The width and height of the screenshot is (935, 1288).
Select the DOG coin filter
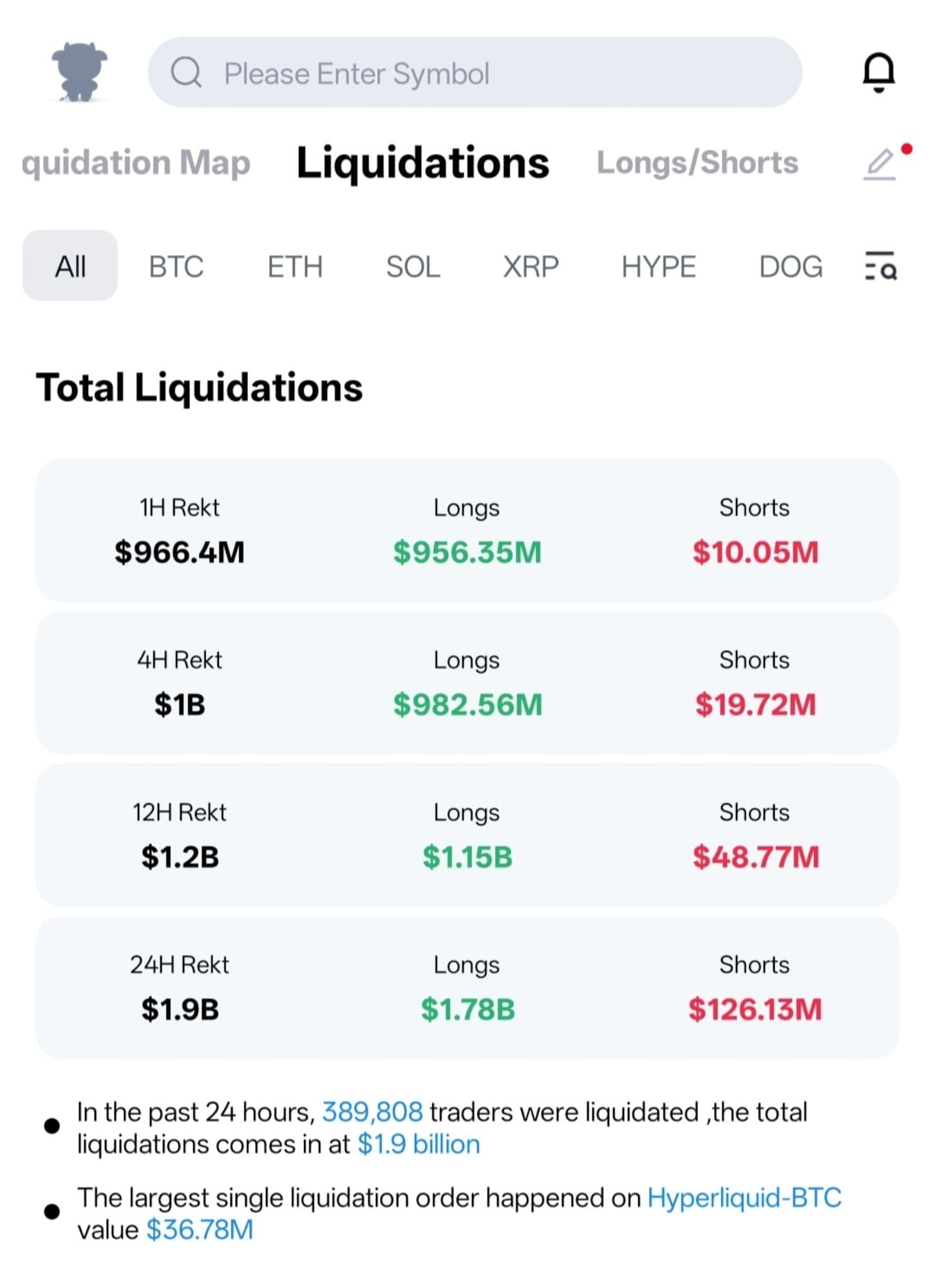point(790,267)
